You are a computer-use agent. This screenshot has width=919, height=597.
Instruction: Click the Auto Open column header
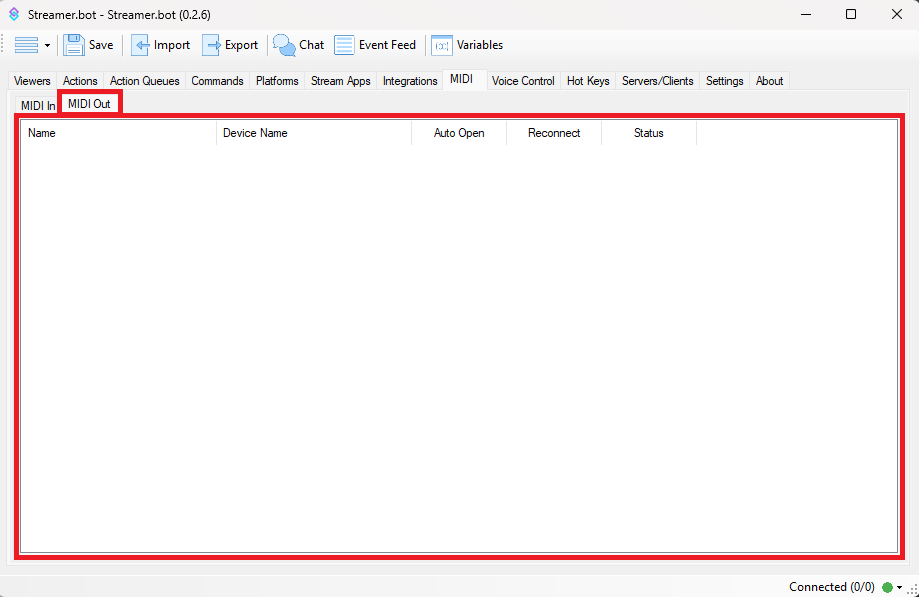(x=459, y=133)
